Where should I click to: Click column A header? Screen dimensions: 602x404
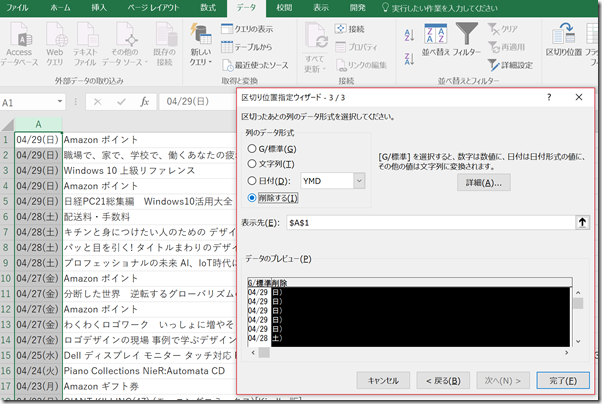click(38, 124)
